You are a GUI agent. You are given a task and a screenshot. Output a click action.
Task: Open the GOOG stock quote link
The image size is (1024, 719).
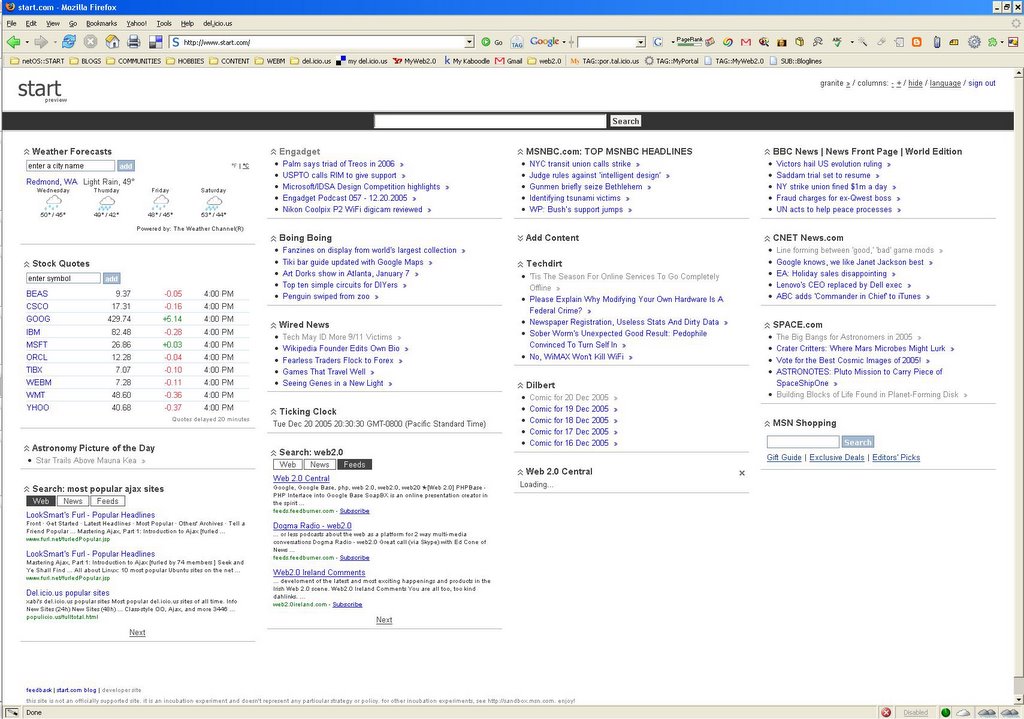click(x=38, y=319)
